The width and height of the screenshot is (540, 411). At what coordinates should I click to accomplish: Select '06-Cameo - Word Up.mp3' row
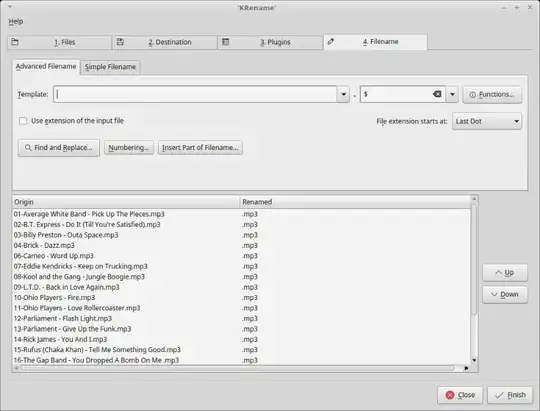click(241, 256)
